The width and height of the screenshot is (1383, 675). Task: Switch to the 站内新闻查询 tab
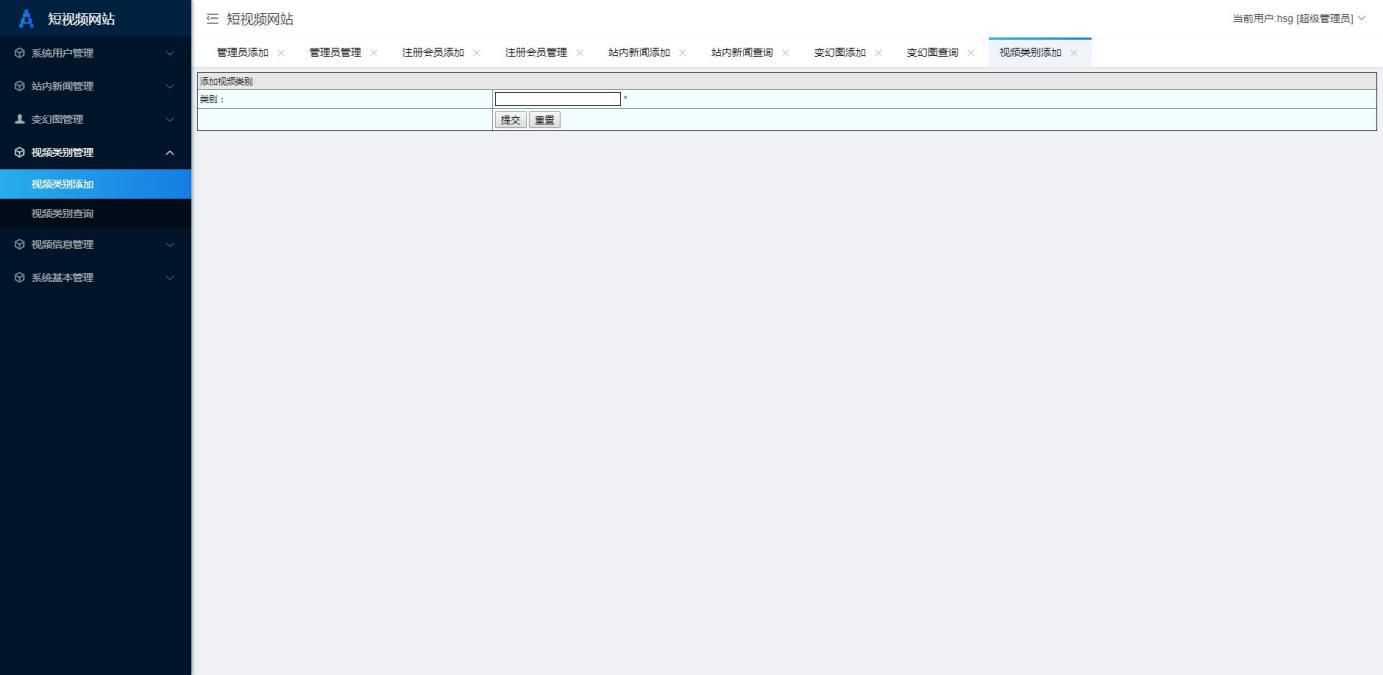coord(742,53)
